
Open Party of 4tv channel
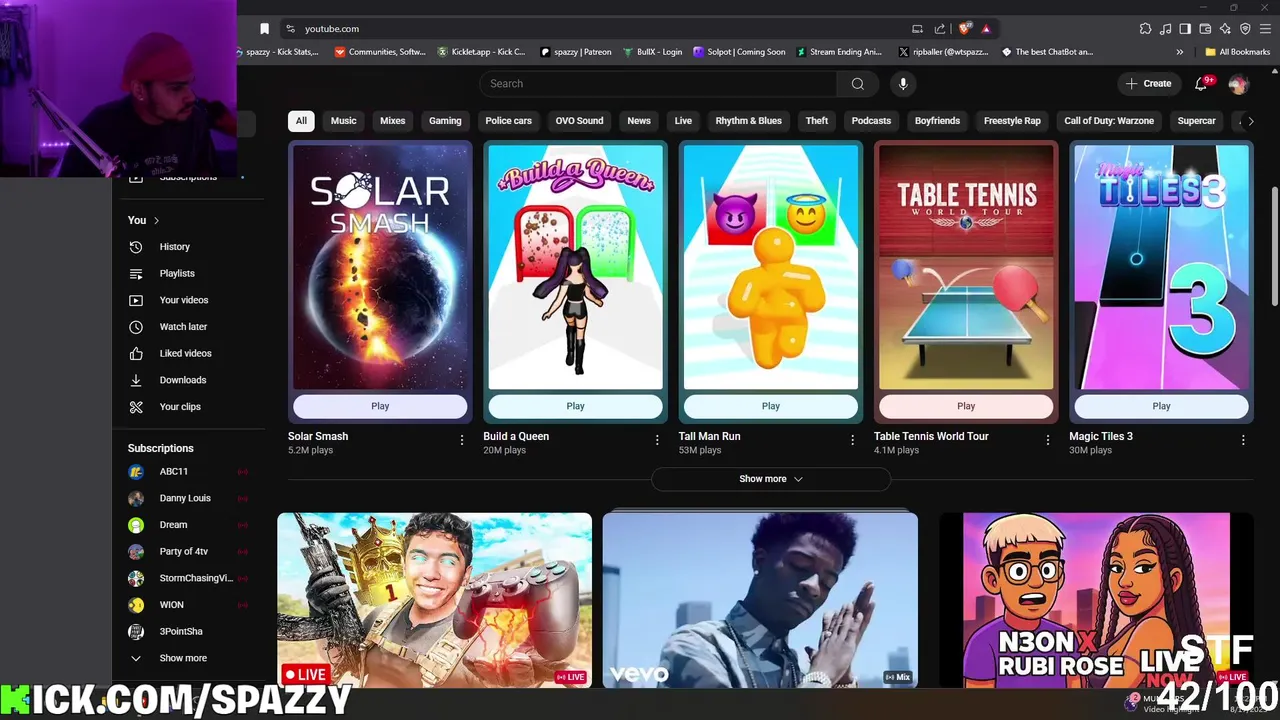184,552
